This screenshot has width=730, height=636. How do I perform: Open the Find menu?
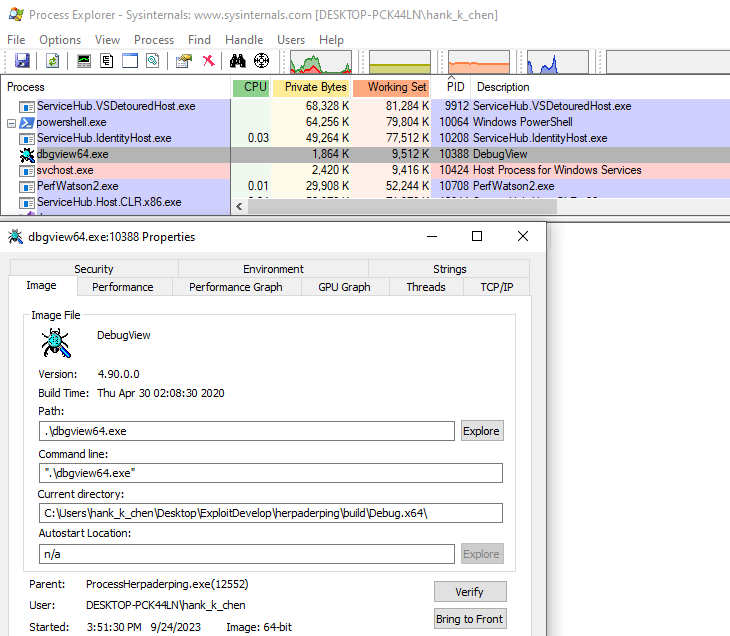199,40
